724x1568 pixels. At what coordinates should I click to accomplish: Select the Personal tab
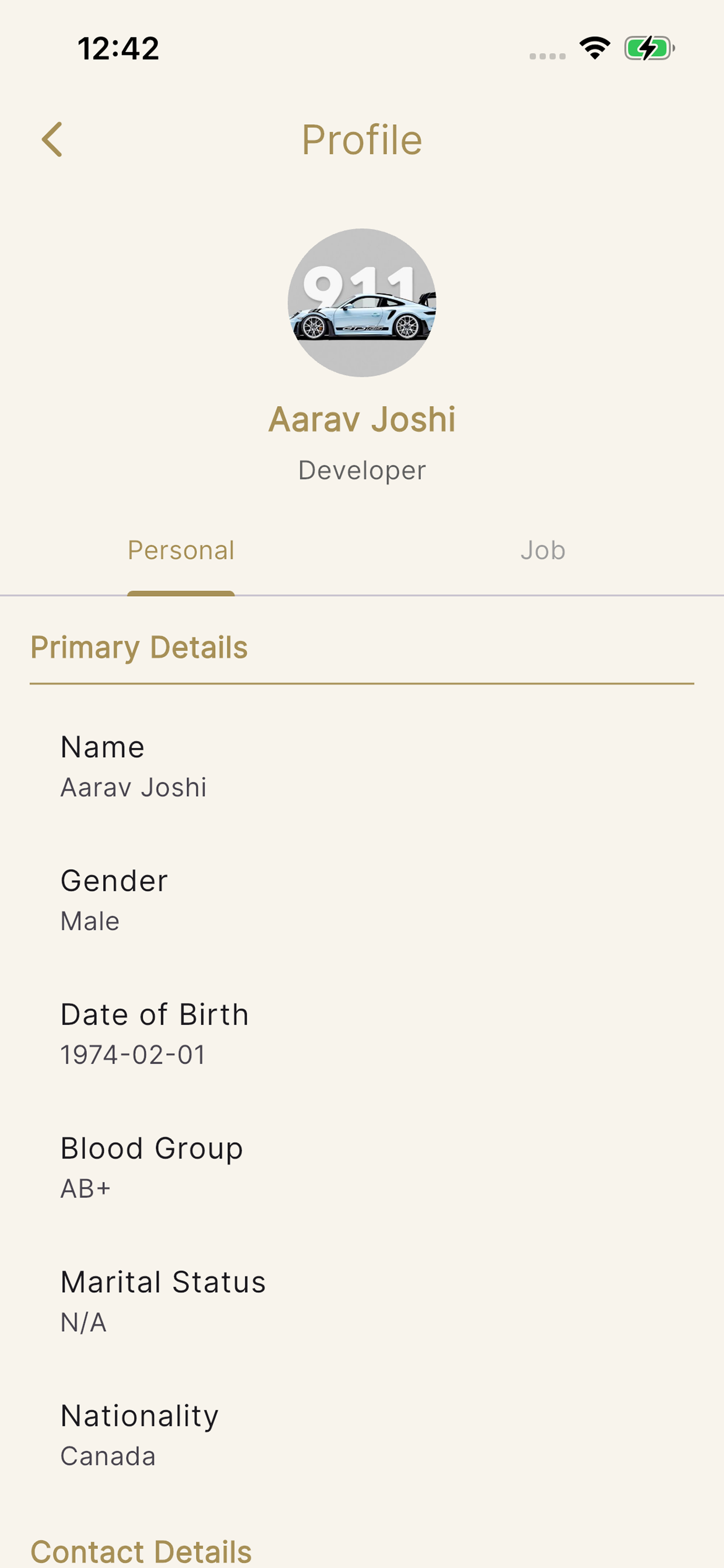pyautogui.click(x=181, y=550)
